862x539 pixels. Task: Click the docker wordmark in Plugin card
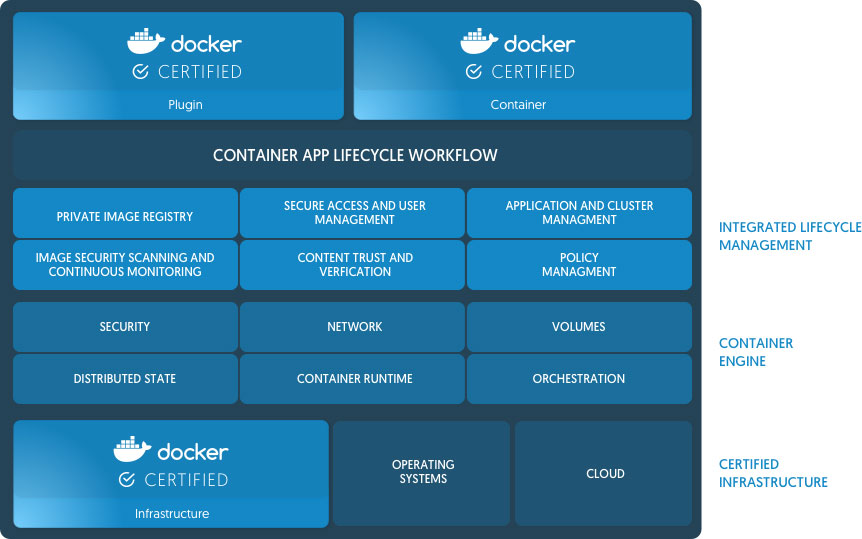point(206,44)
